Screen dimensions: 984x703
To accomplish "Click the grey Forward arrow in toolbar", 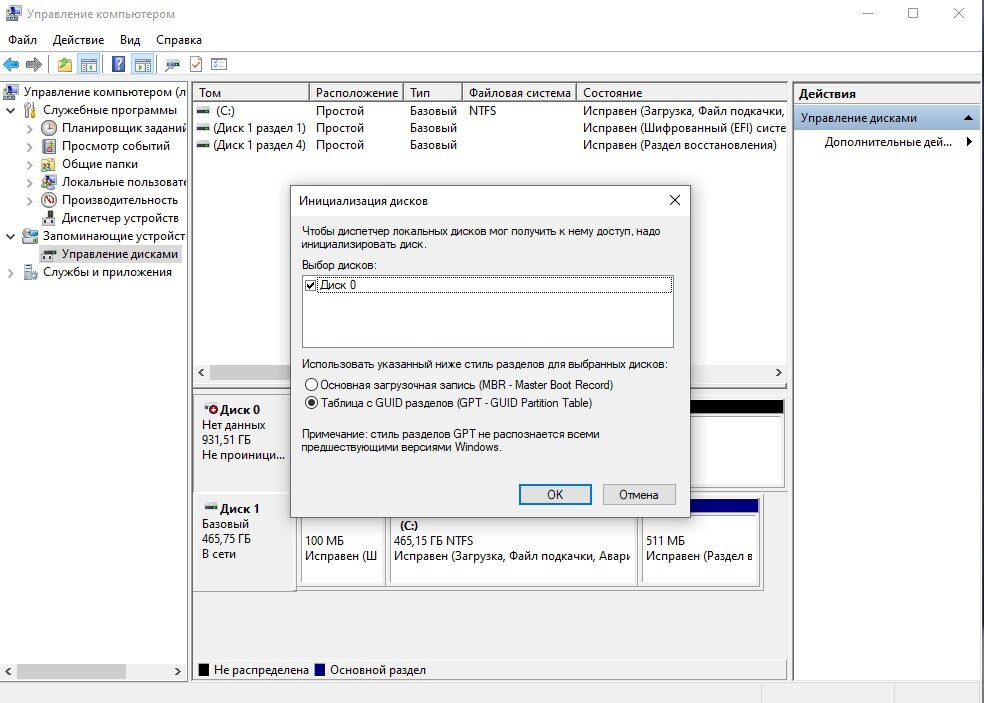I will (x=34, y=64).
